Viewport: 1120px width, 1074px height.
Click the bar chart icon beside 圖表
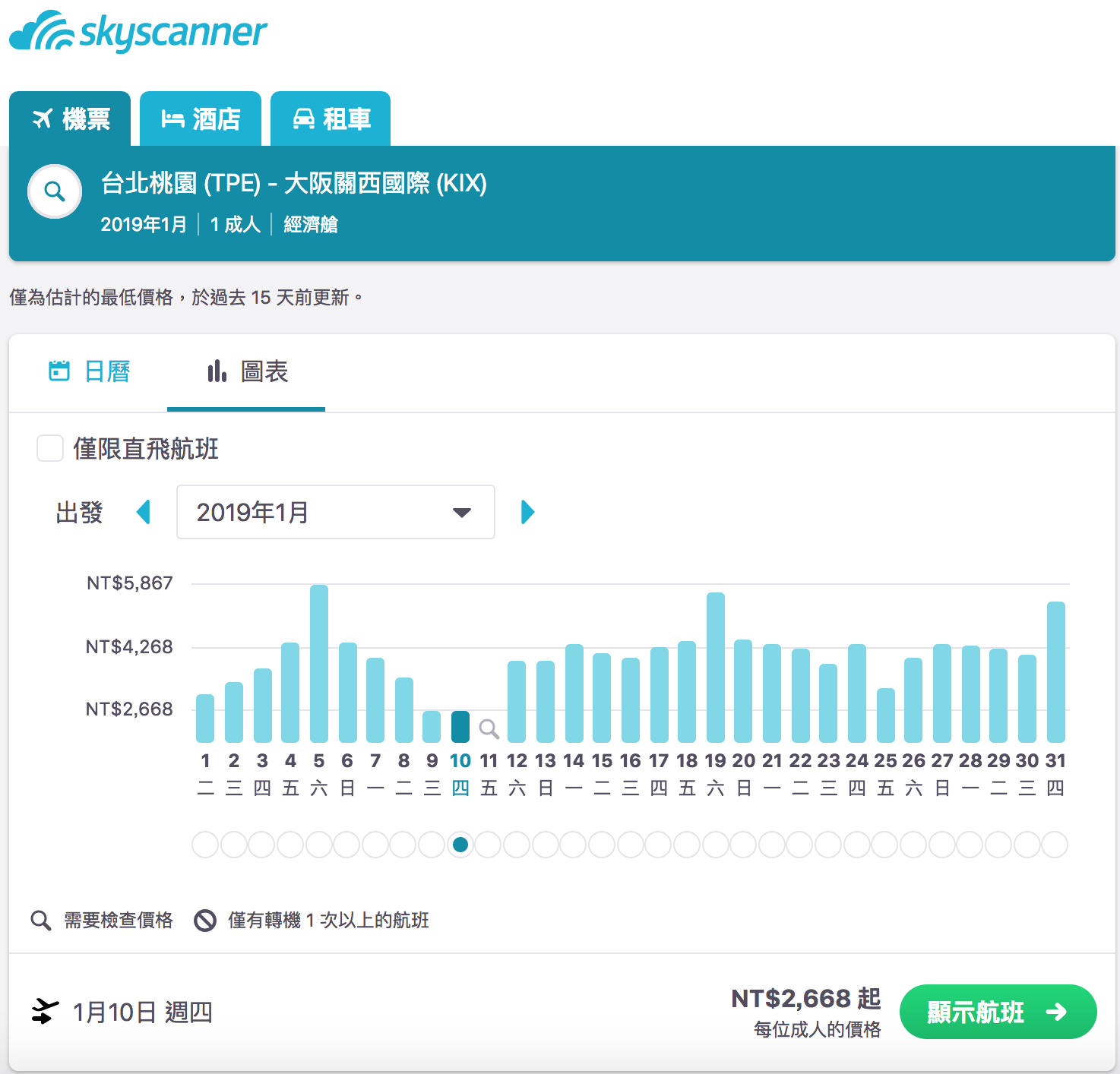217,371
